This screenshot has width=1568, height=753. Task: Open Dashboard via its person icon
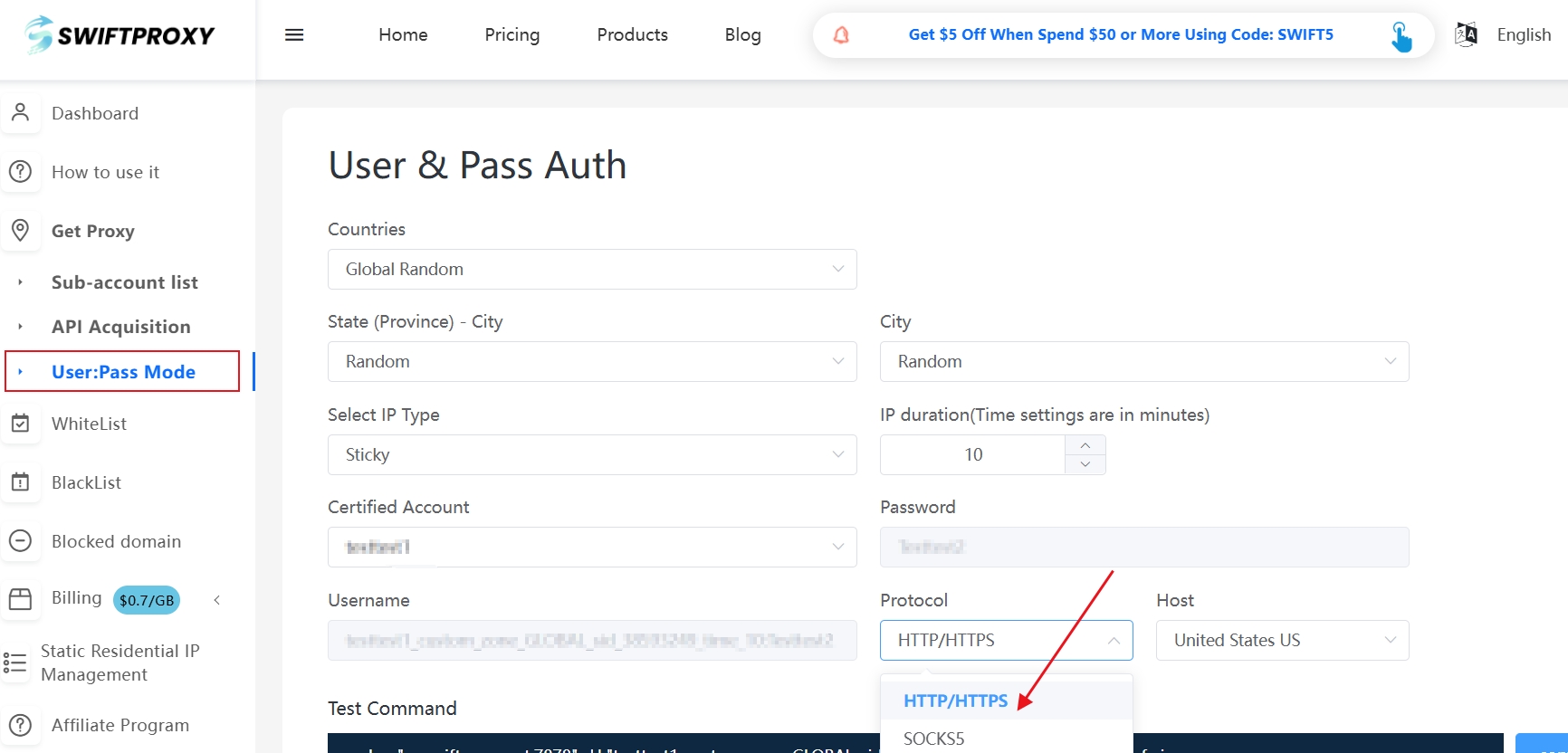tap(21, 113)
